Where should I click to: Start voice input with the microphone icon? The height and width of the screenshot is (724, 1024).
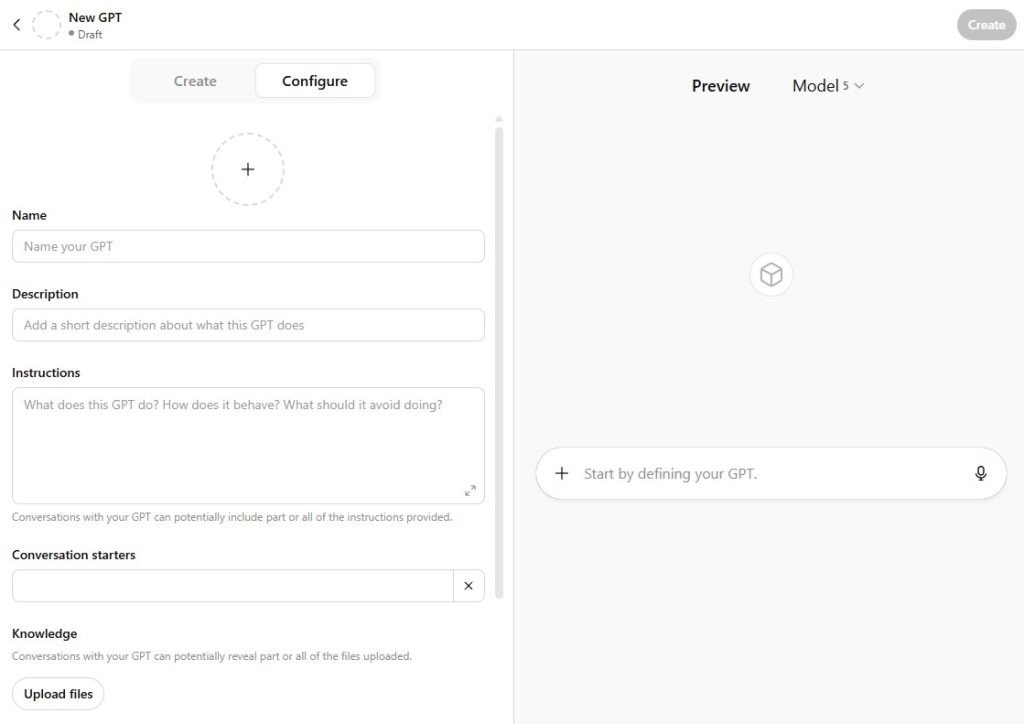(x=981, y=474)
